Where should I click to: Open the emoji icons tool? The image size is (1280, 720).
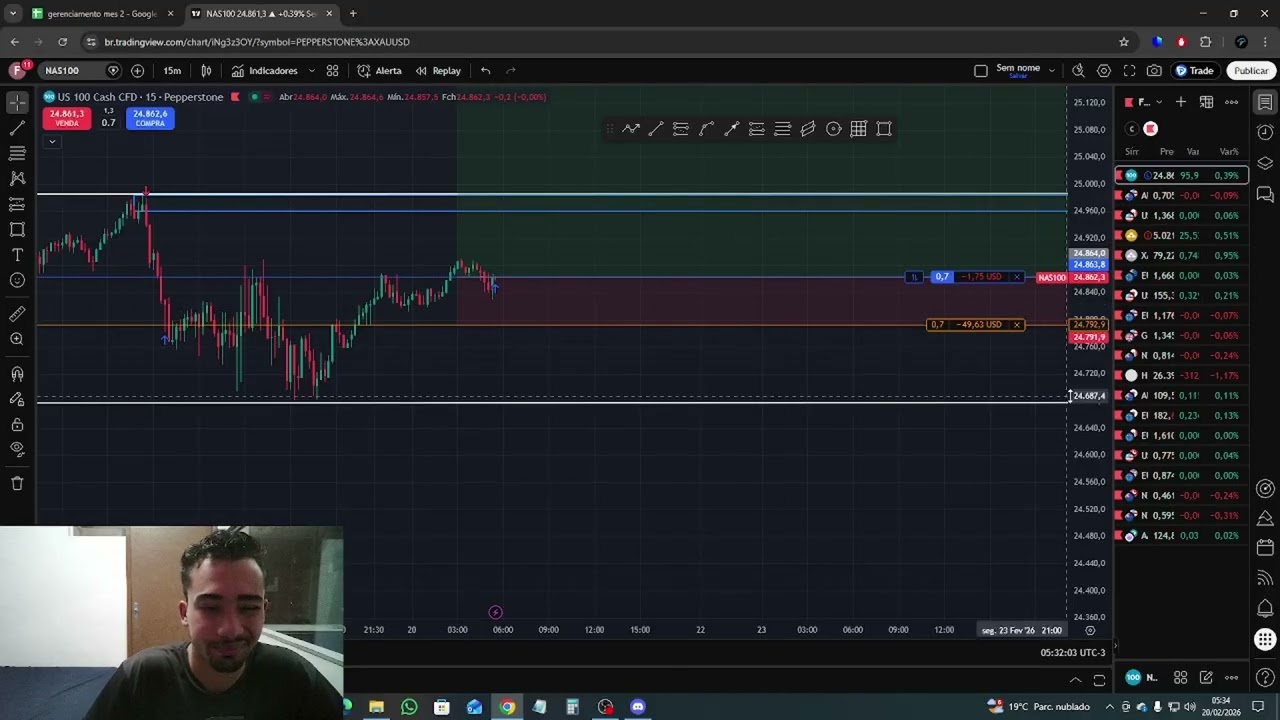pos(17,280)
